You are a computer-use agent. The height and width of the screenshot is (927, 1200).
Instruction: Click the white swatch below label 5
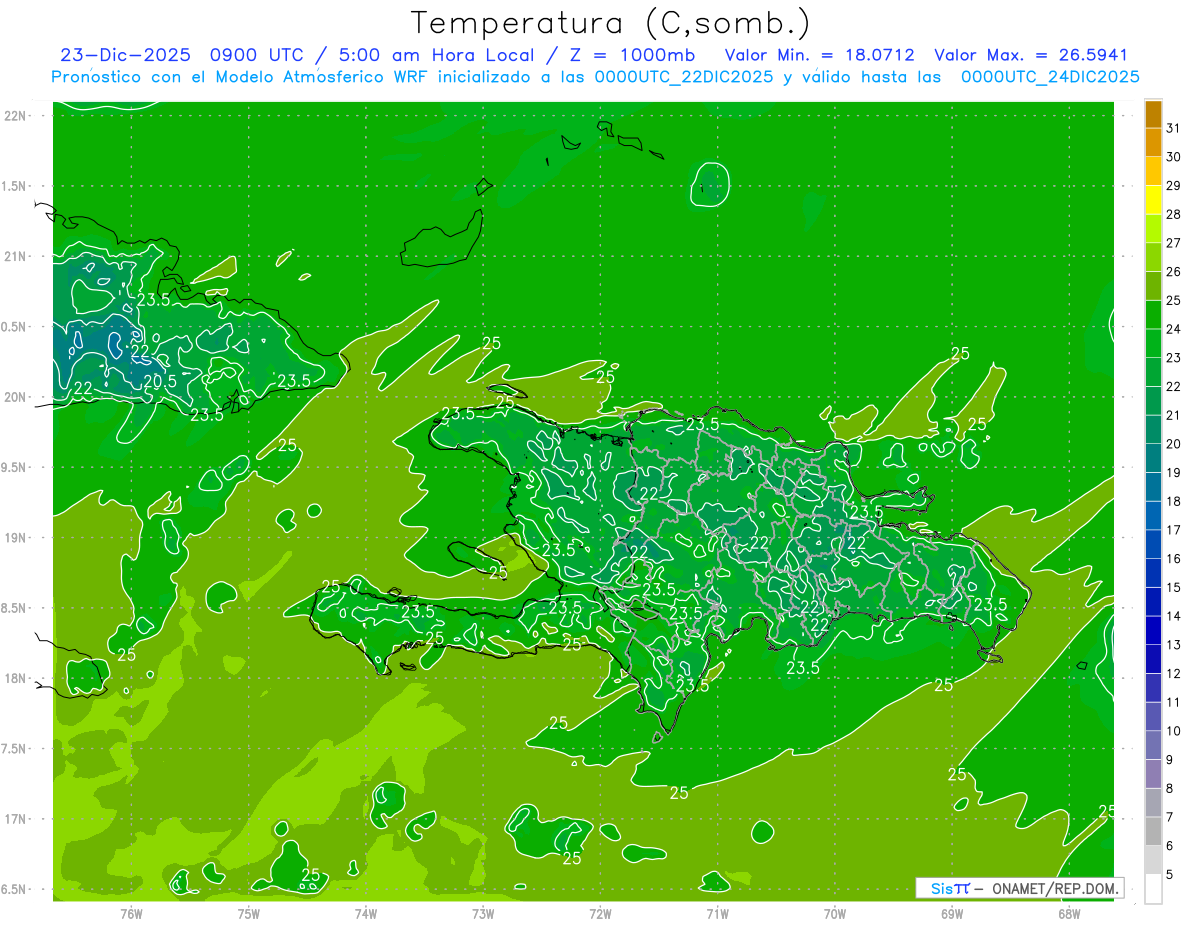click(1153, 889)
